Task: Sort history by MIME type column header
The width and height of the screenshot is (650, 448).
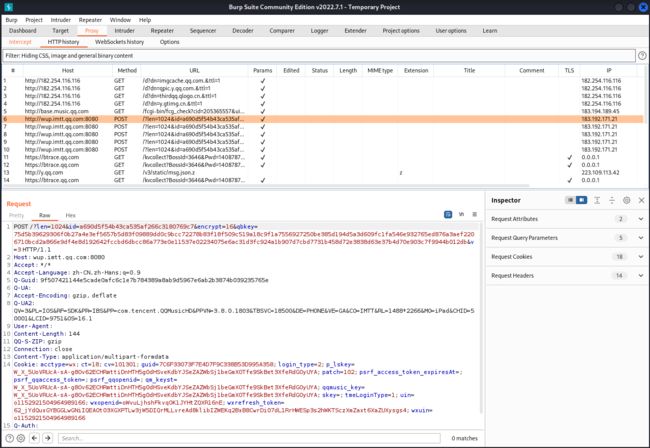Action: tap(380, 70)
